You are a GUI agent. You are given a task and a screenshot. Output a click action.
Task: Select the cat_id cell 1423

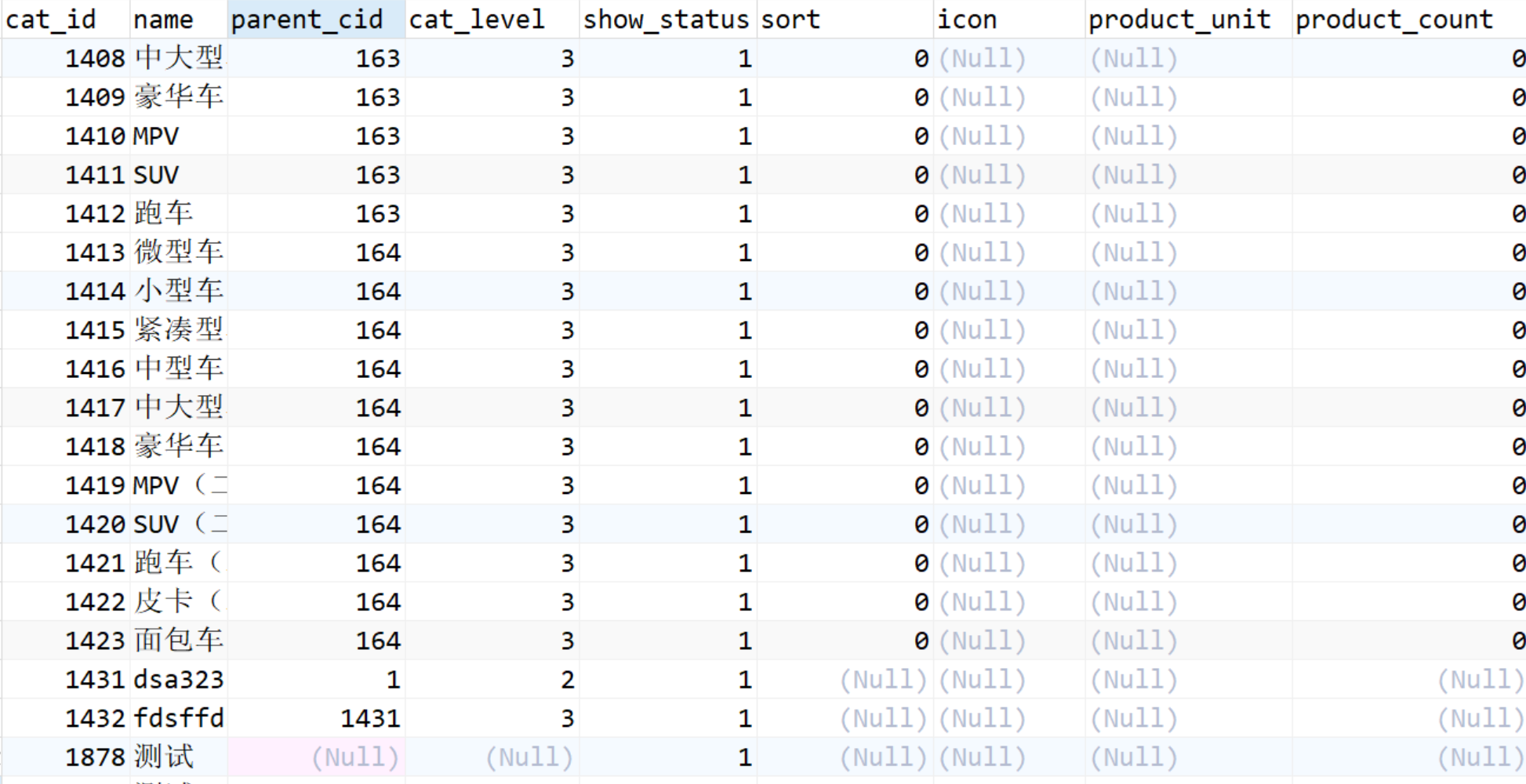(x=95, y=641)
